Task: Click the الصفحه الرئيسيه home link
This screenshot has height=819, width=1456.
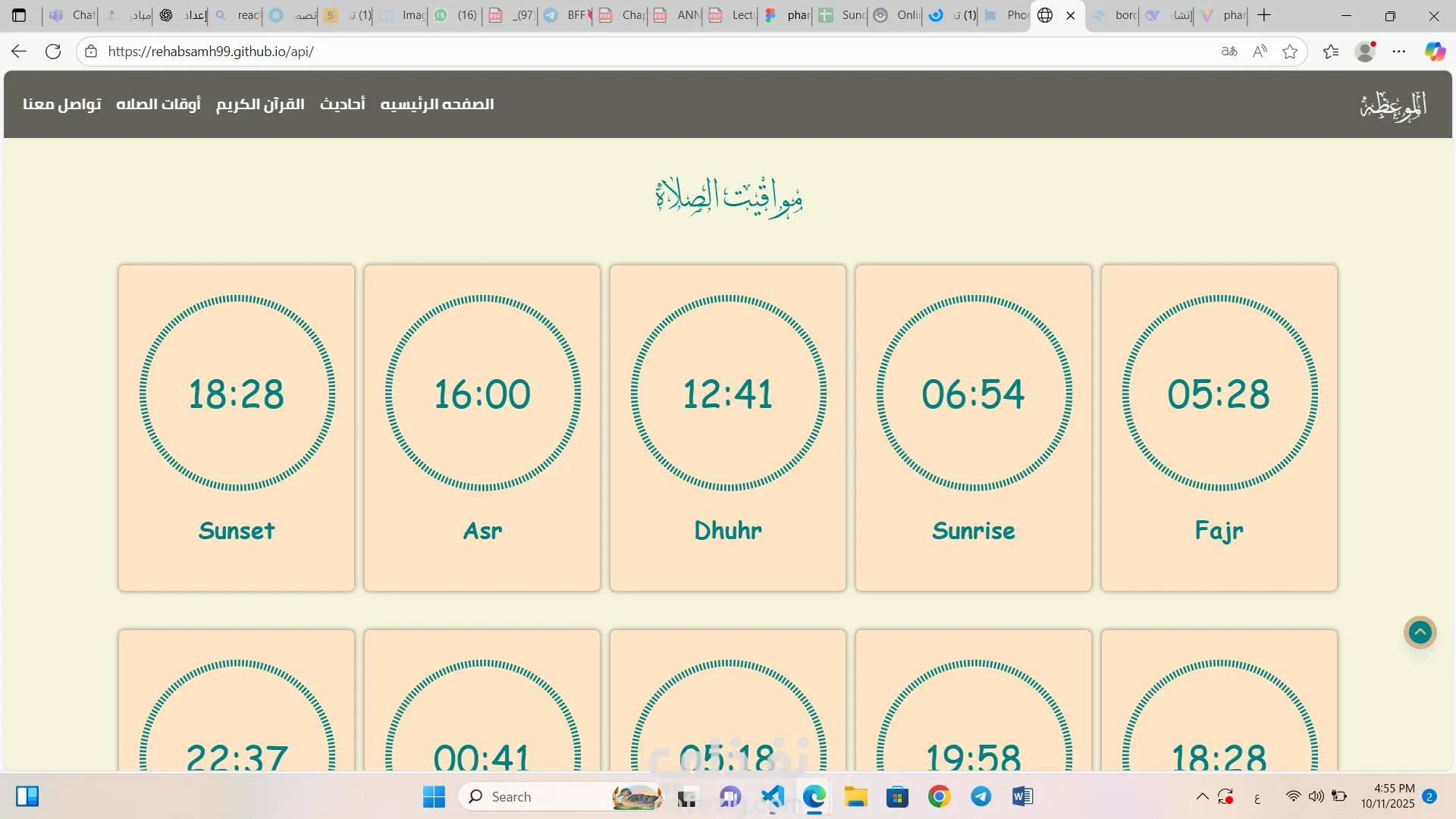Action: (437, 104)
